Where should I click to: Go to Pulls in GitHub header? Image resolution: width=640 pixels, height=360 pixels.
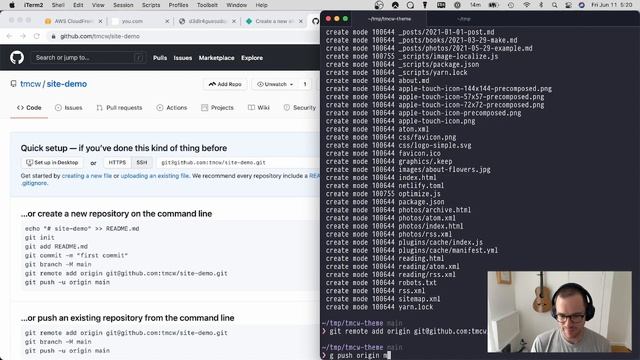[x=160, y=58]
